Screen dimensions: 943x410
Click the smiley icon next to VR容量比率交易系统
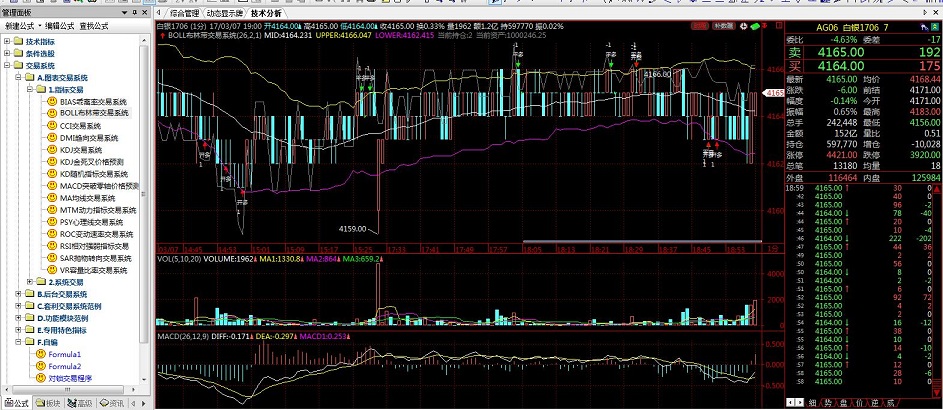tap(52, 270)
